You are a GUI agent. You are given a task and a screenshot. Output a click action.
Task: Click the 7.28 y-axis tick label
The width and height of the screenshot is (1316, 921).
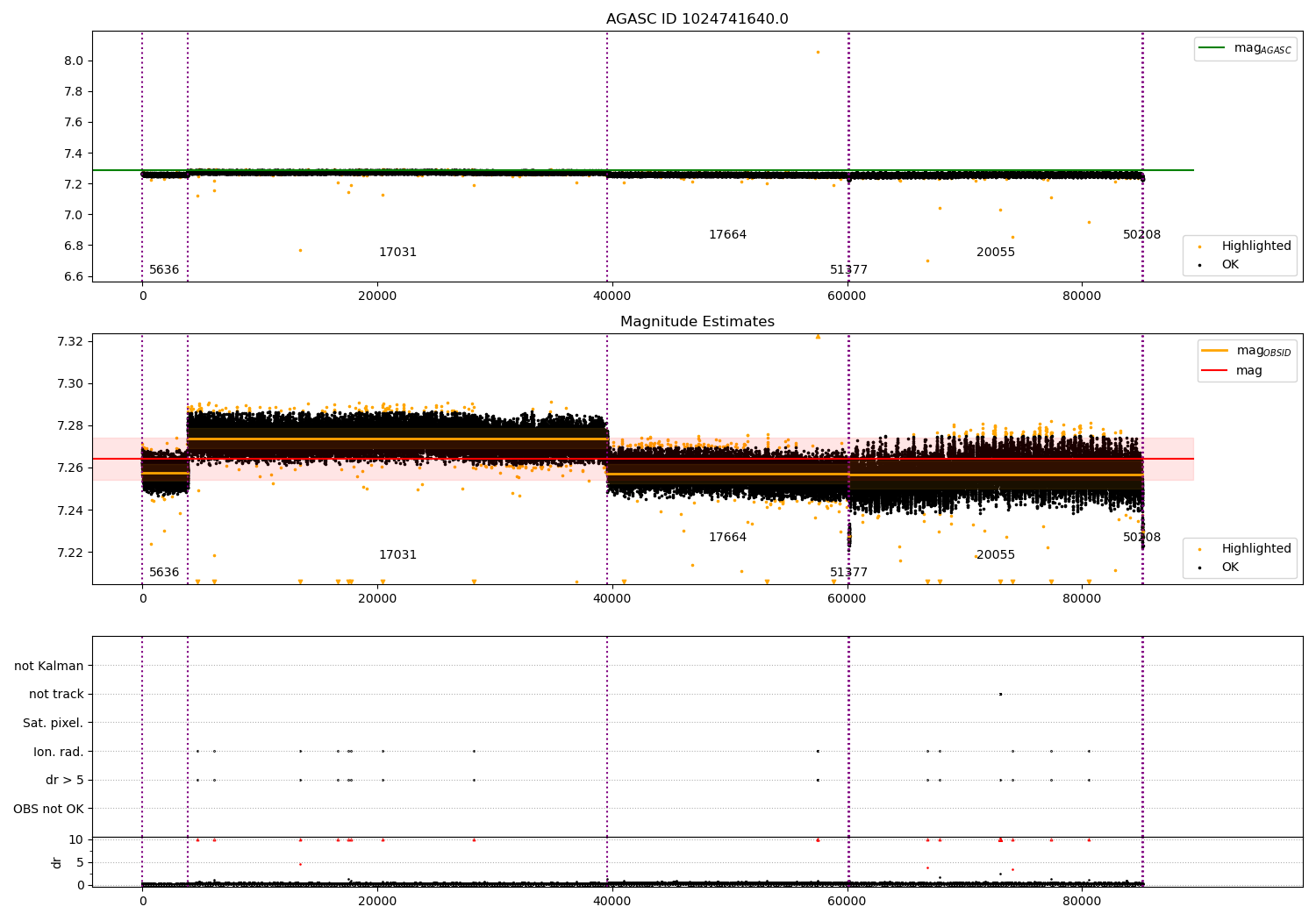pyautogui.click(x=70, y=425)
